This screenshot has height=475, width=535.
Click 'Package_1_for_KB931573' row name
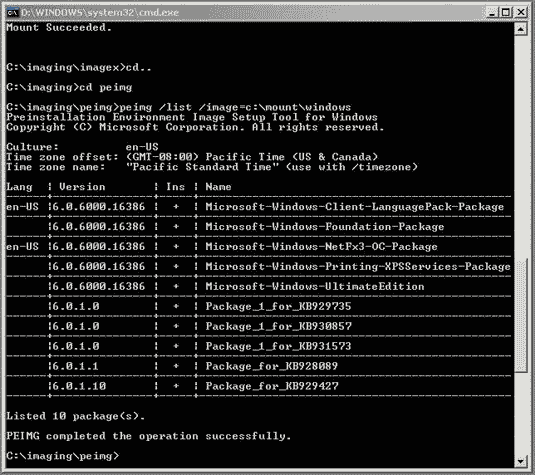click(278, 346)
